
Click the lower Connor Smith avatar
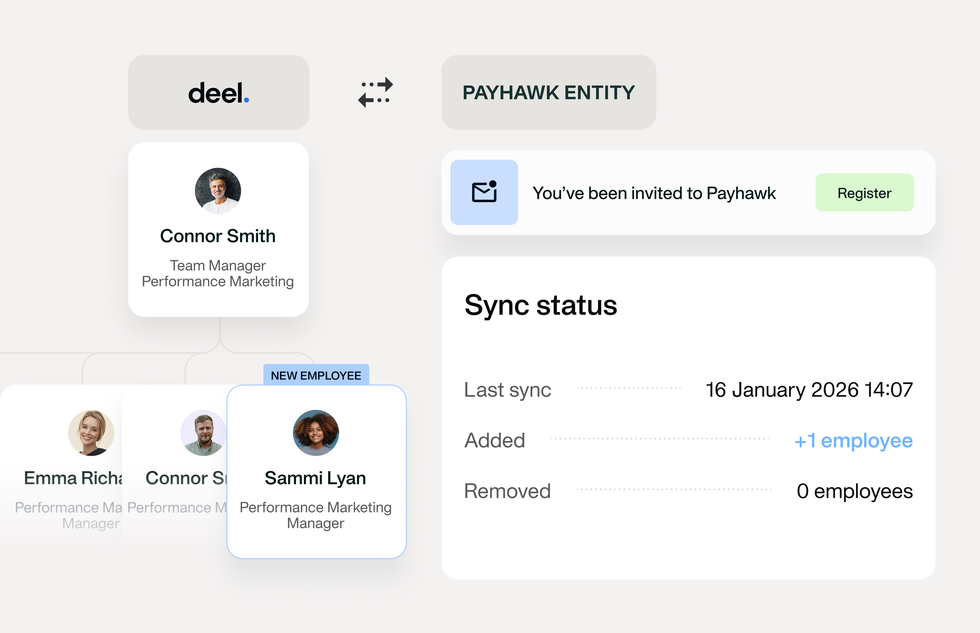(203, 432)
